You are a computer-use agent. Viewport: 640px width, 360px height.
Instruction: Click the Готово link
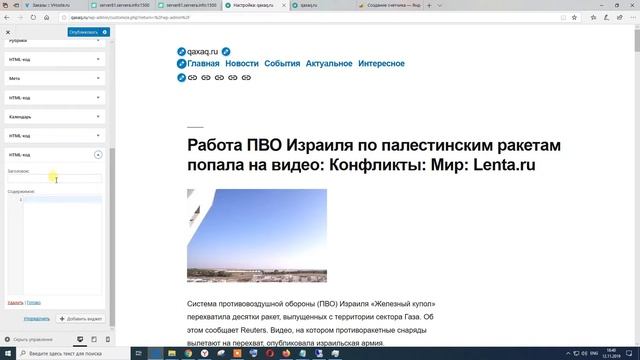[33, 303]
